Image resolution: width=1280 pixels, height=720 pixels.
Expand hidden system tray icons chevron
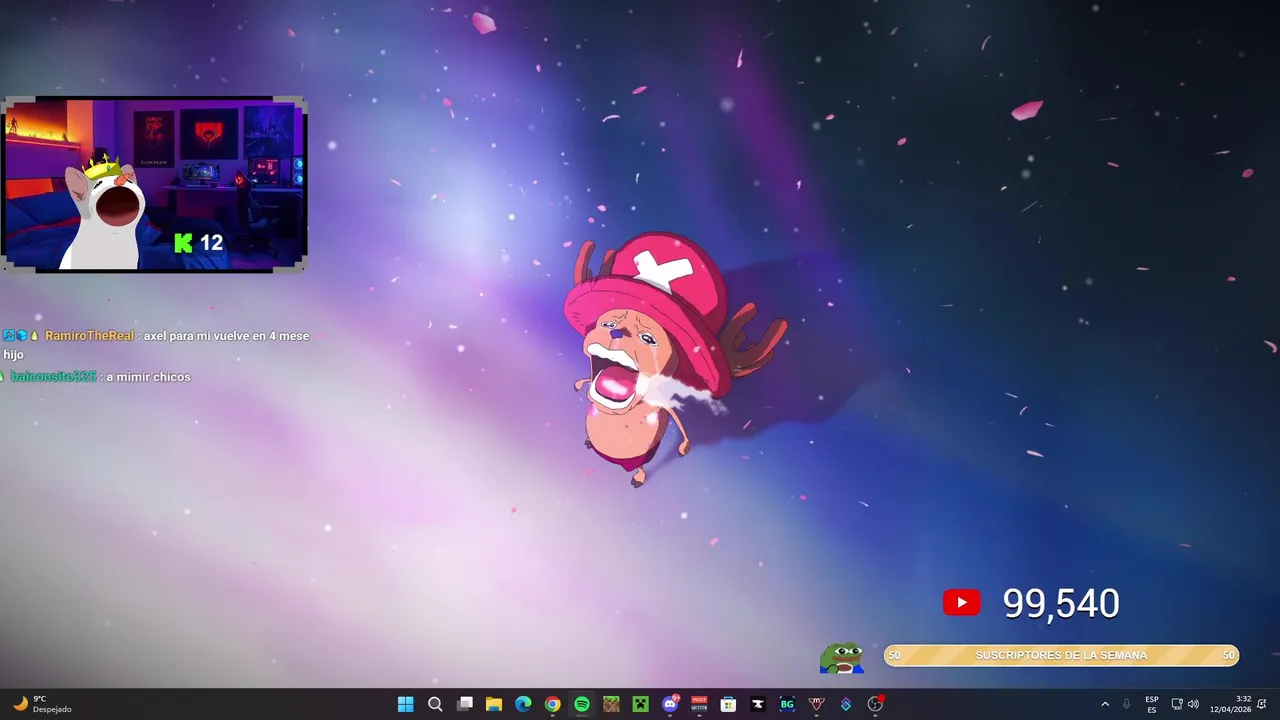1105,704
